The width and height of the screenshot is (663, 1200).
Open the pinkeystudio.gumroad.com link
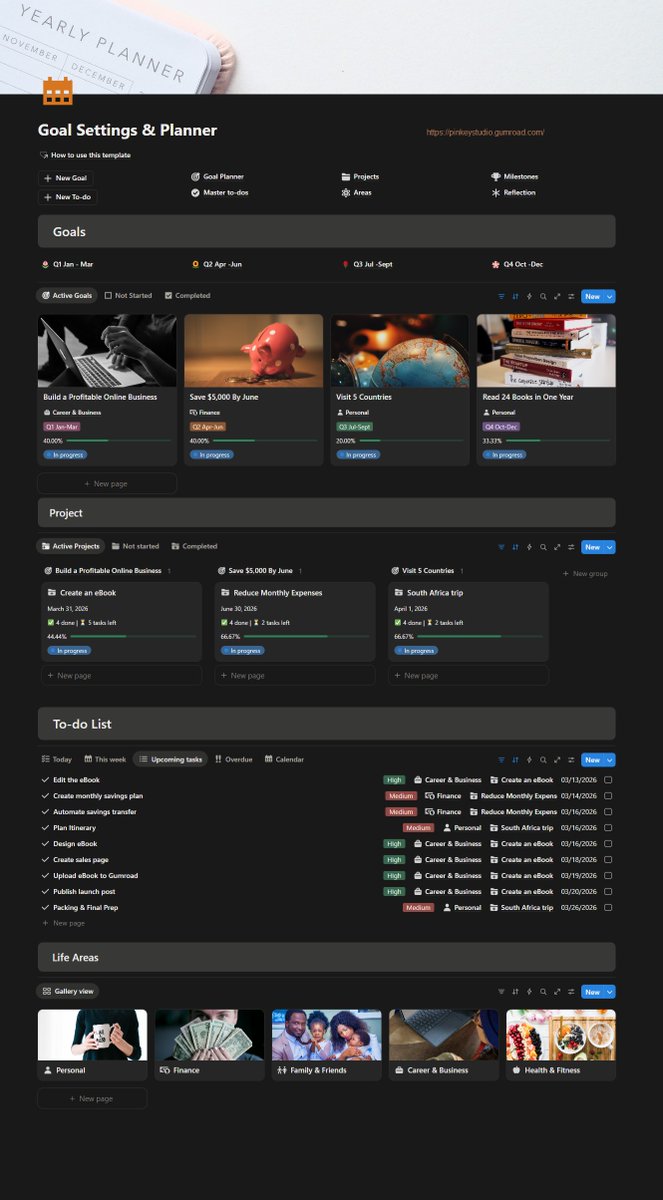485,132
